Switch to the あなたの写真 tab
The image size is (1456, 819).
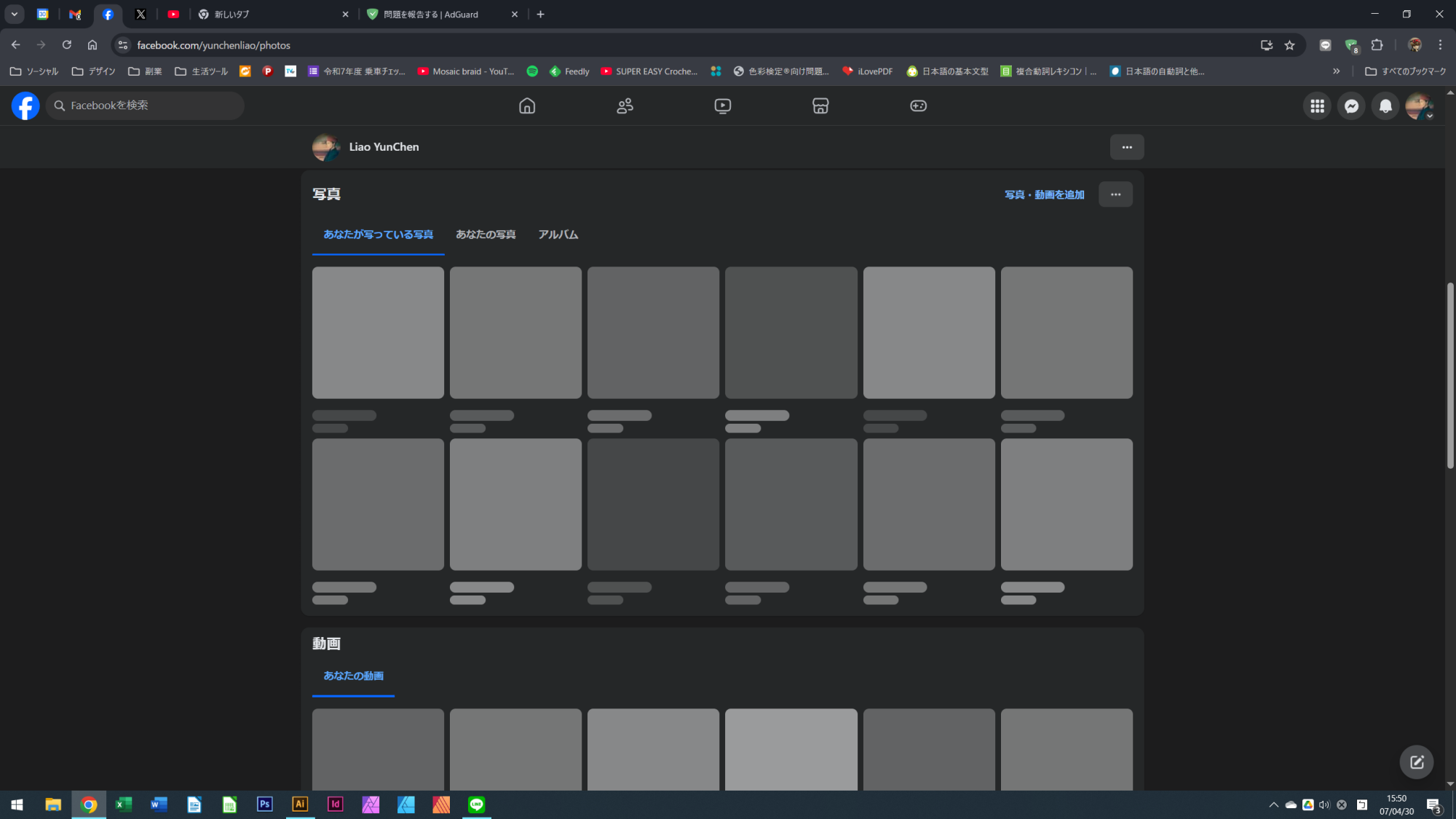[x=485, y=234]
